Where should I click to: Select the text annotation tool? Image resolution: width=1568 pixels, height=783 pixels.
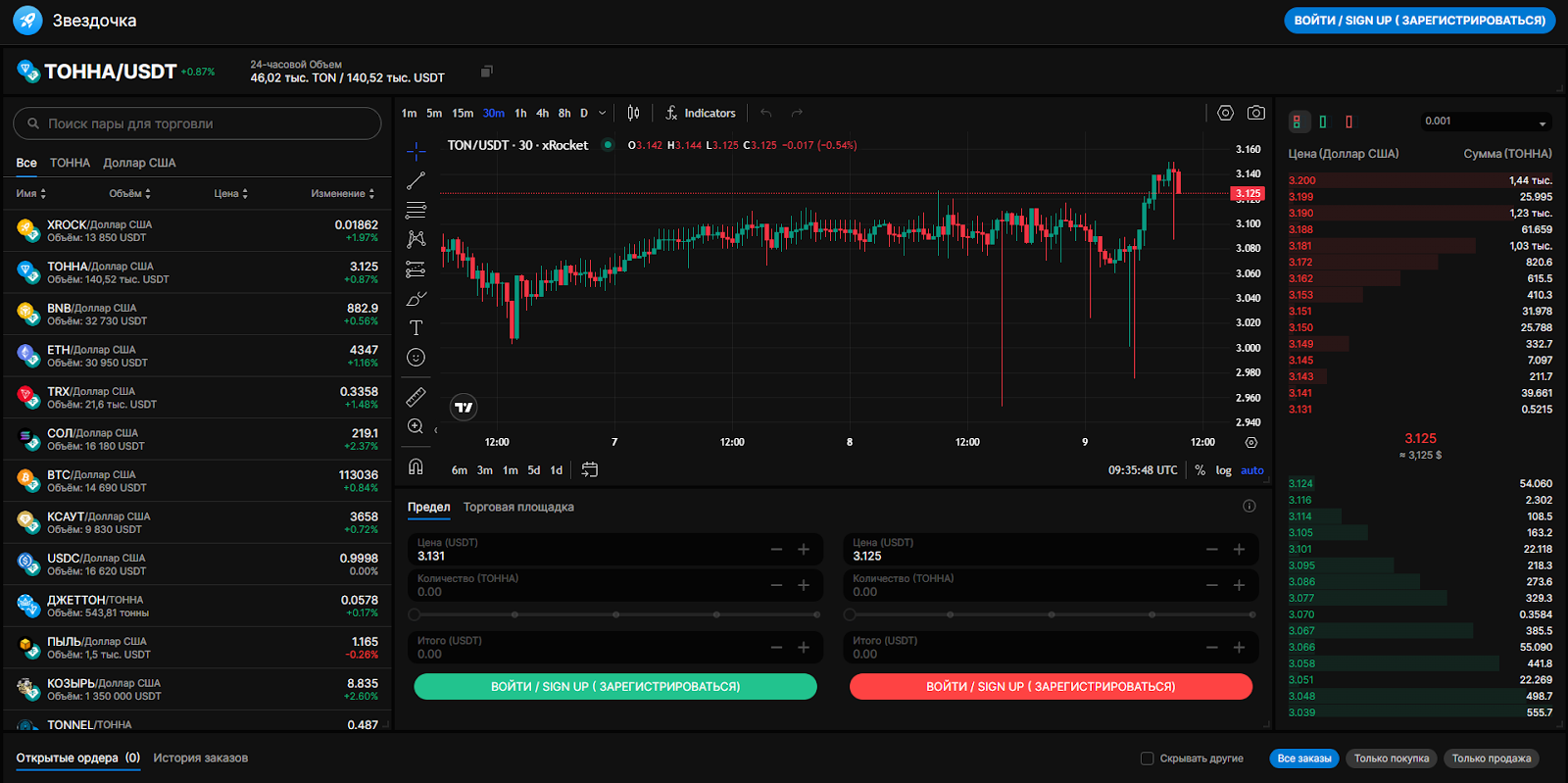click(416, 327)
